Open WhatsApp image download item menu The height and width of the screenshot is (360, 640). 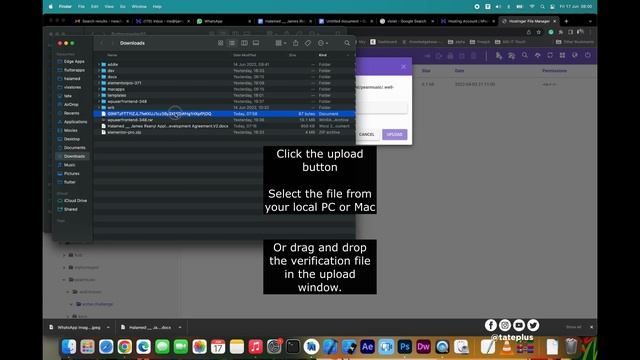108,327
